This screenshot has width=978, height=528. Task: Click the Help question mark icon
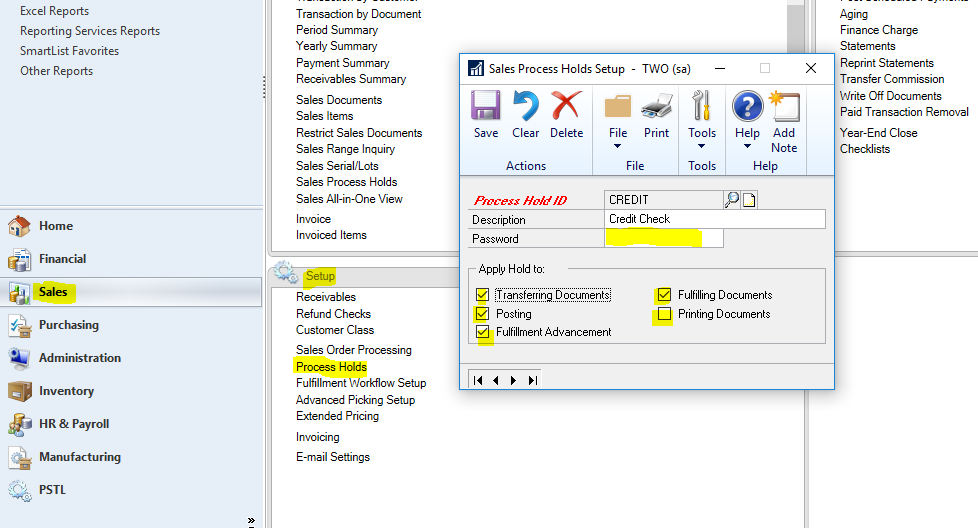747,106
